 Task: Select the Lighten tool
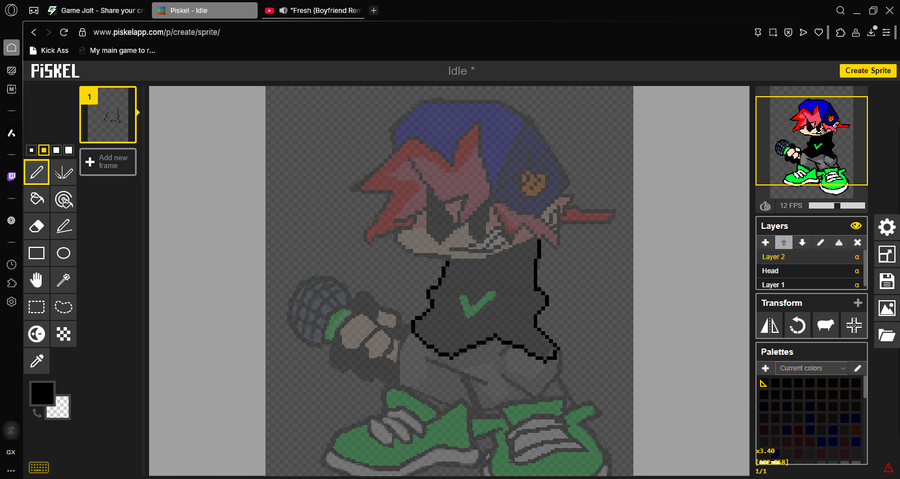pyautogui.click(x=36, y=333)
